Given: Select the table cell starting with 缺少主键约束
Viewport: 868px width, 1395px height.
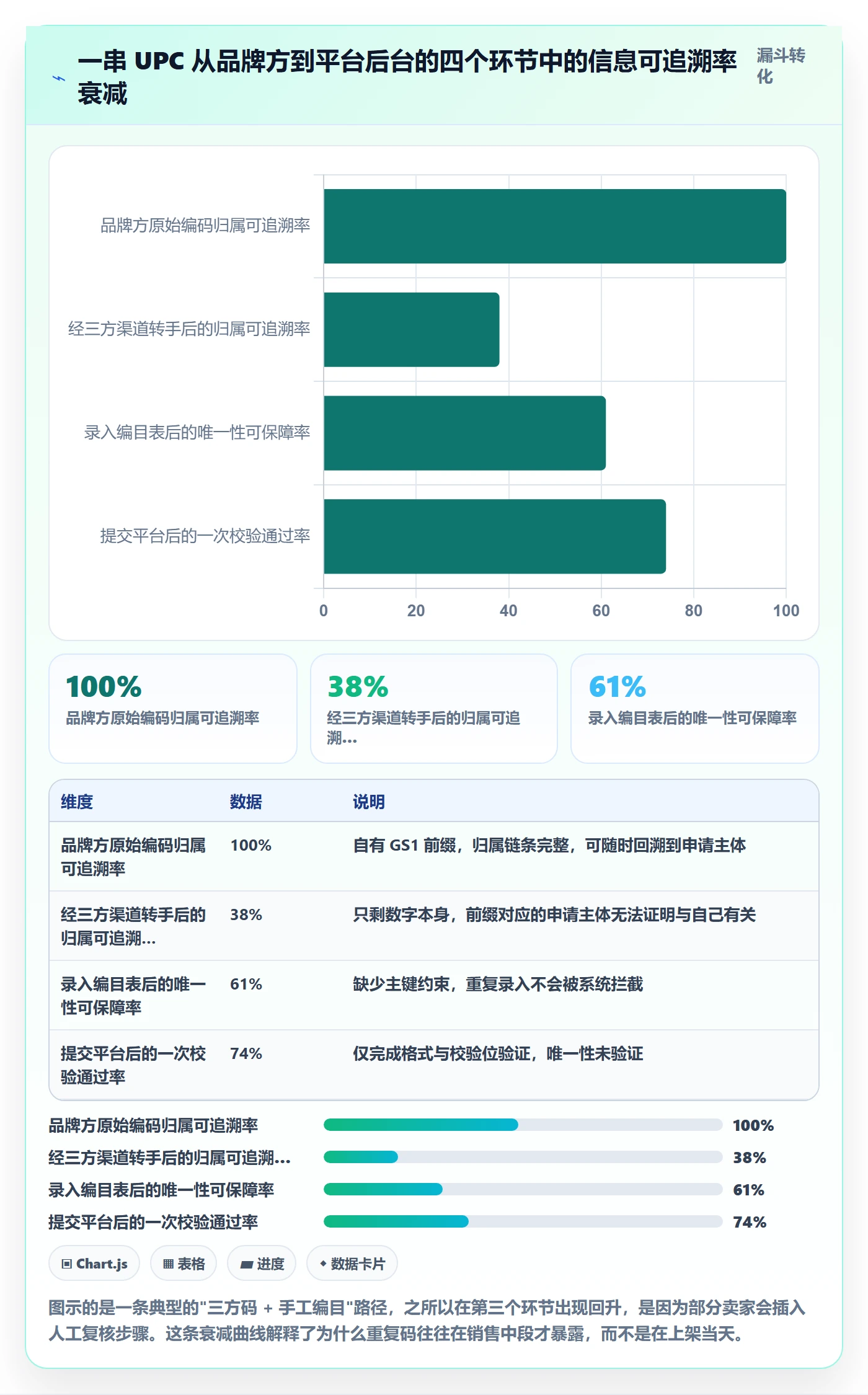Looking at the screenshot, I should [498, 984].
